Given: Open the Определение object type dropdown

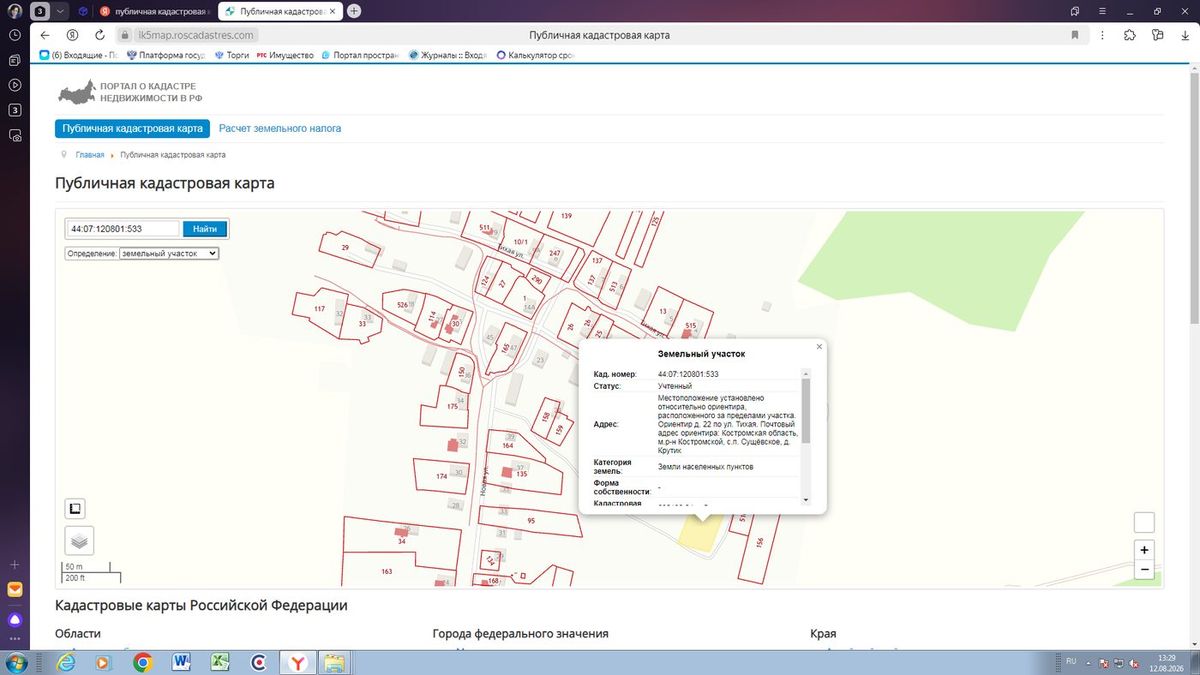Looking at the screenshot, I should coord(168,254).
